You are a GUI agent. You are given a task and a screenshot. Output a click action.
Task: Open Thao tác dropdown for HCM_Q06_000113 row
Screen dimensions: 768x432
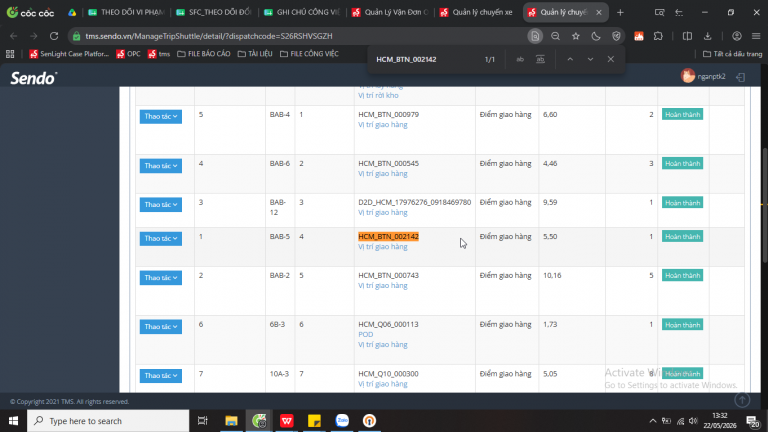(x=161, y=327)
